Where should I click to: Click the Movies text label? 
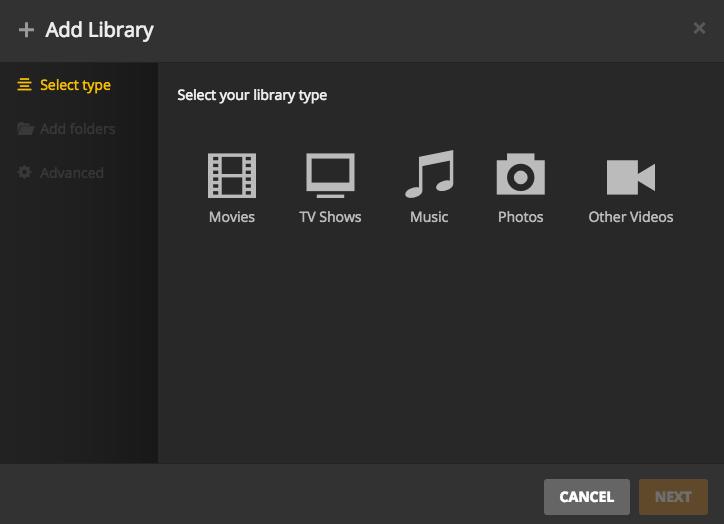[x=231, y=217]
